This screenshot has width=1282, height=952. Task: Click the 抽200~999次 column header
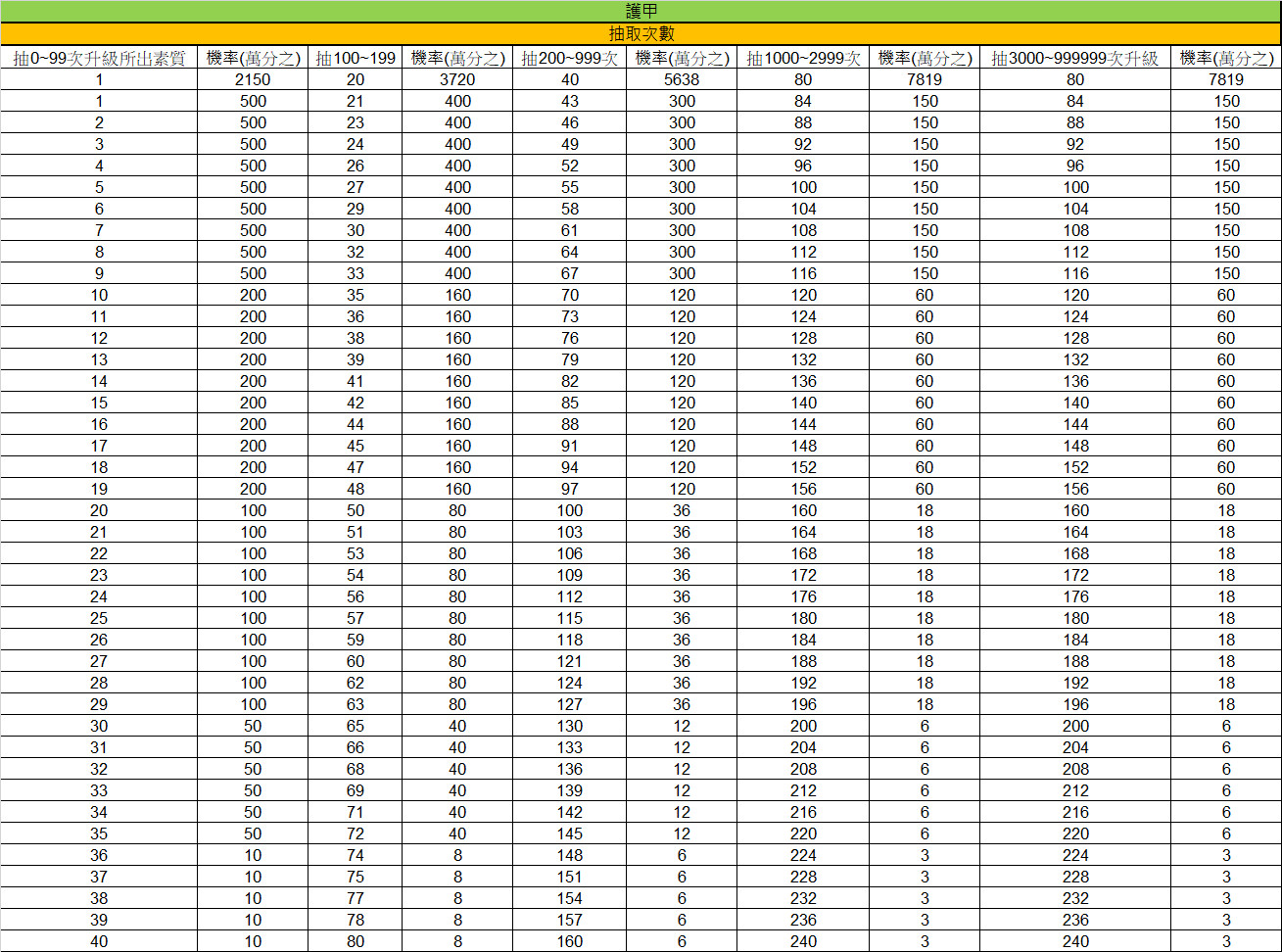point(569,58)
